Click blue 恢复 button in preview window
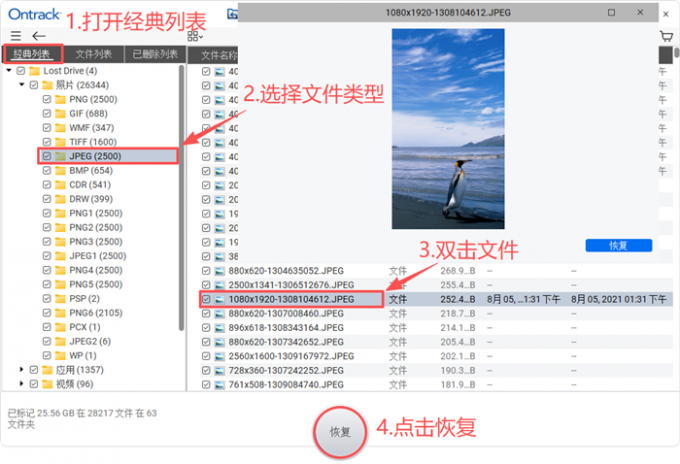Screen dimensions: 680x464 618,246
